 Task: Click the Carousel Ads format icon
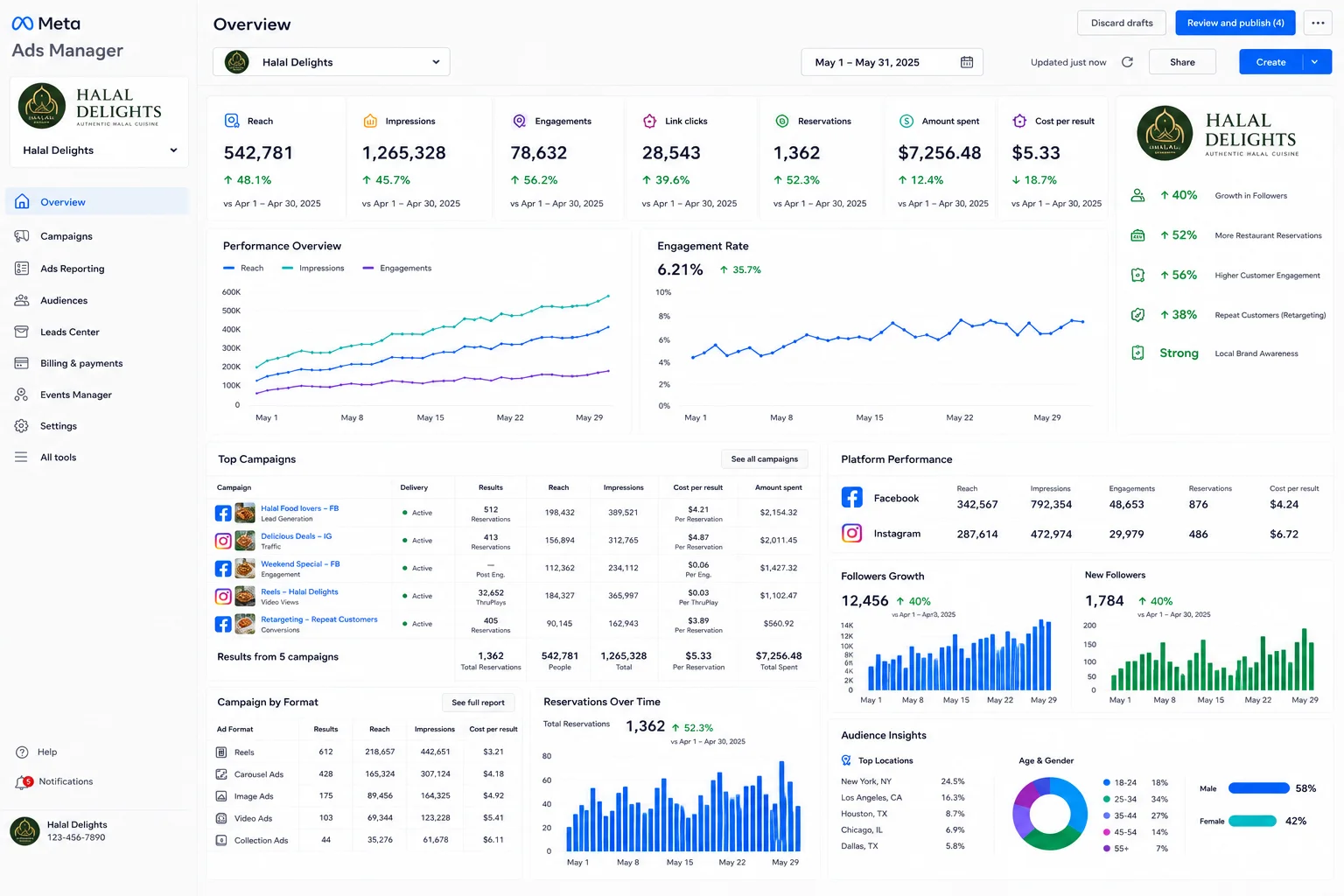coord(221,774)
